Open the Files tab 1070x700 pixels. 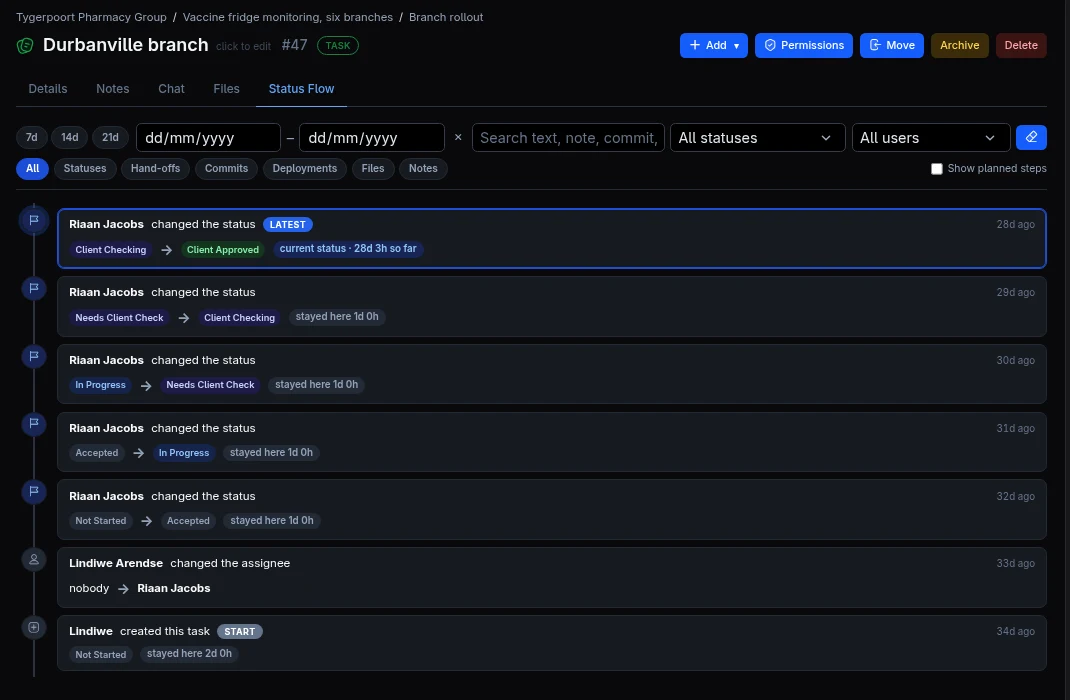(226, 89)
